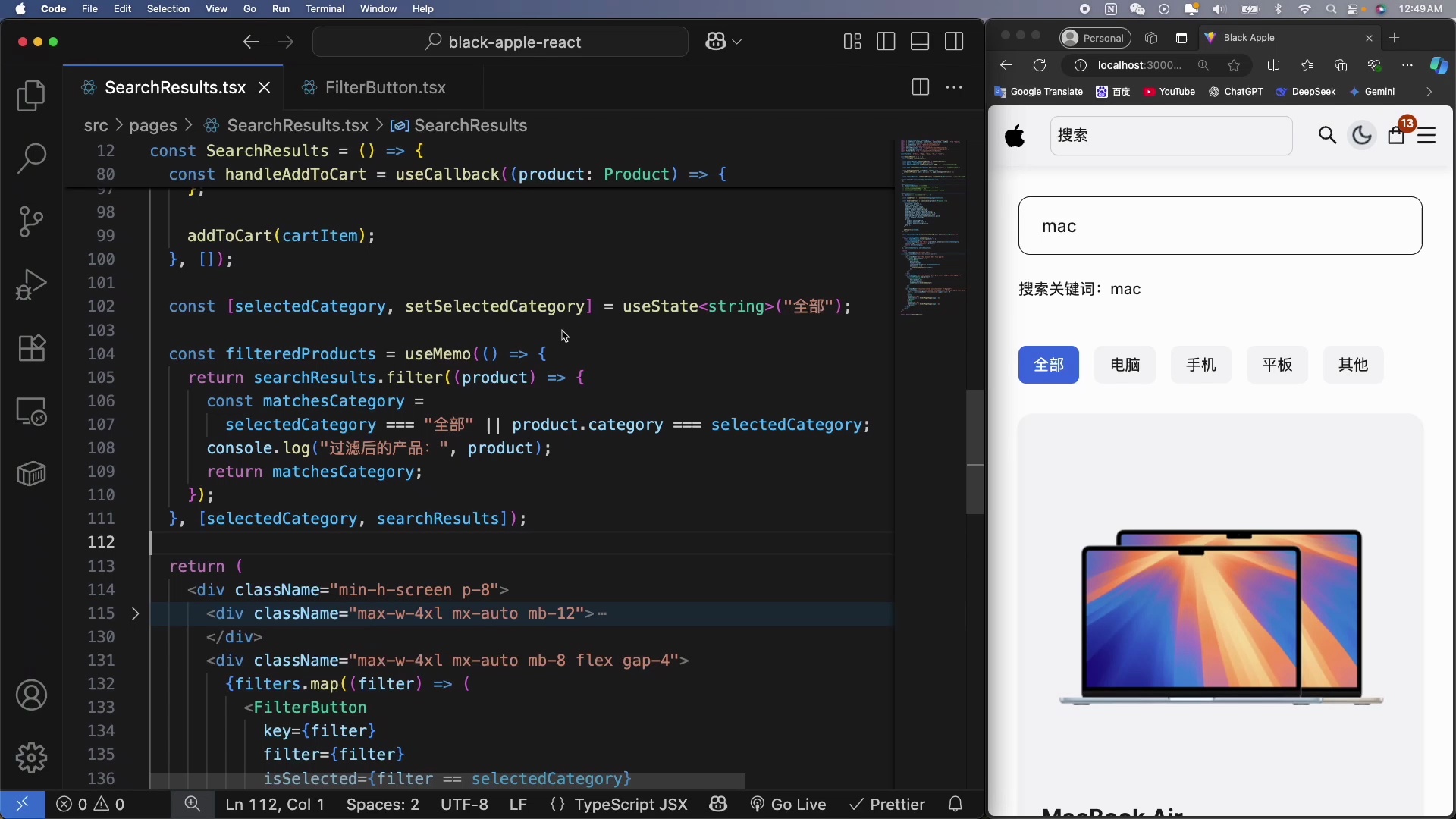Image resolution: width=1456 pixels, height=819 pixels.
Task: Switch to the FilterButton.tsx tab
Action: coord(385,87)
